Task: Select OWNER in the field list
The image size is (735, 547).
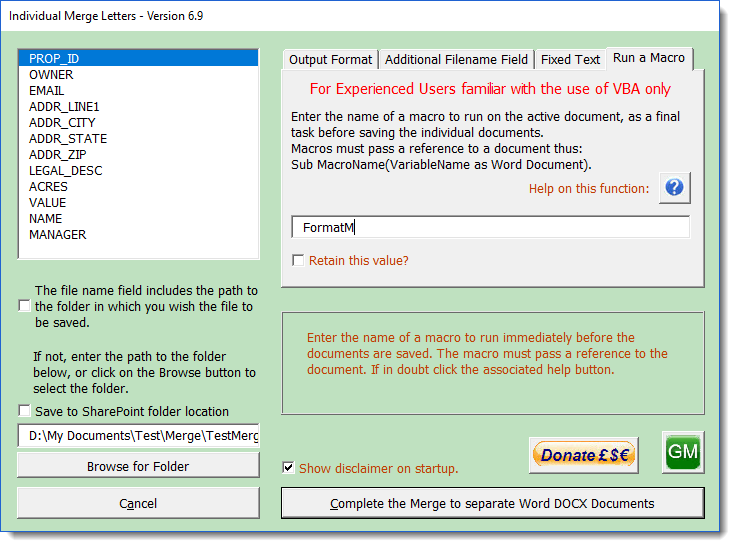Action: [x=138, y=75]
